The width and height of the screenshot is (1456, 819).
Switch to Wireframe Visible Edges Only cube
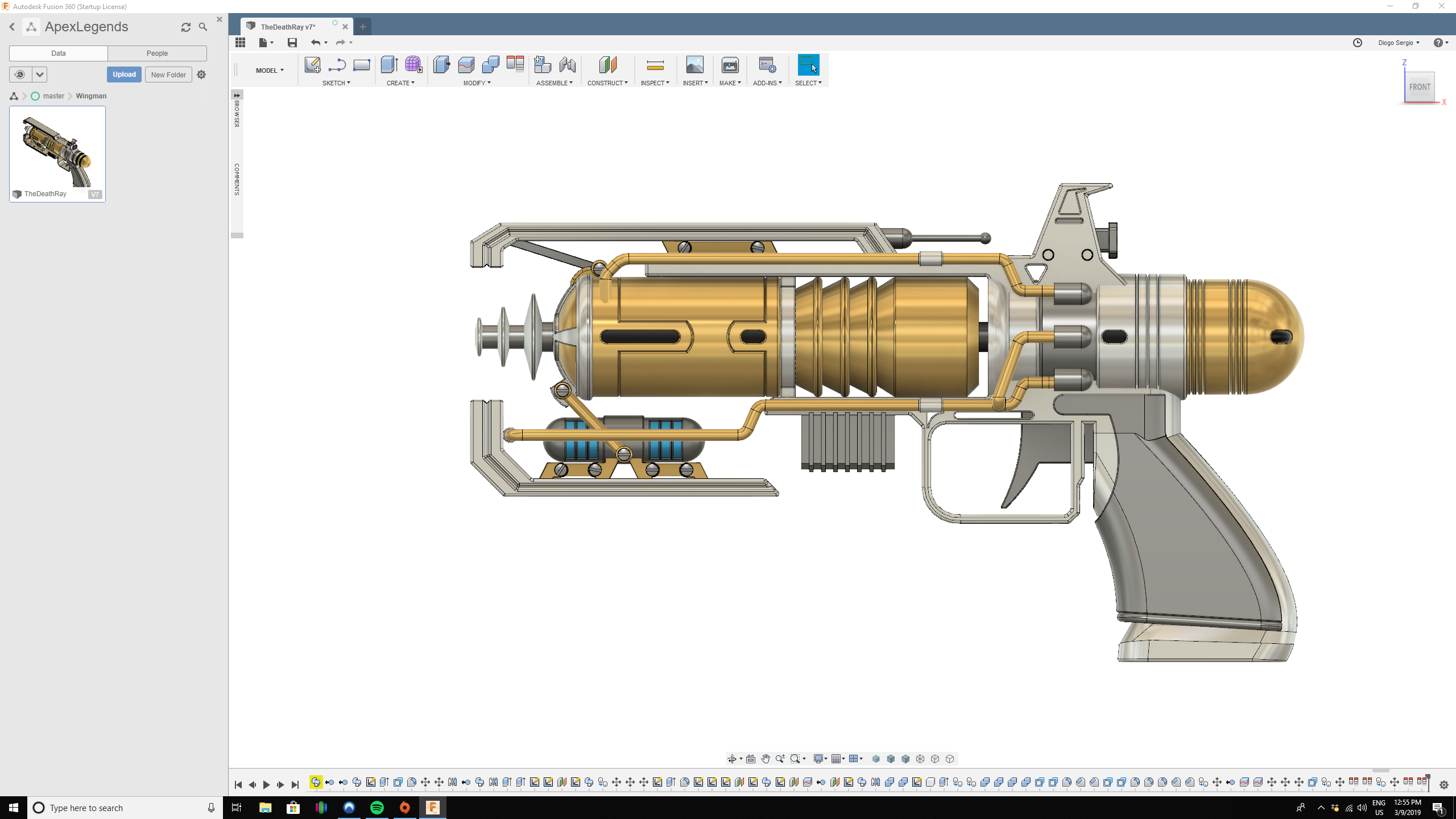click(950, 759)
